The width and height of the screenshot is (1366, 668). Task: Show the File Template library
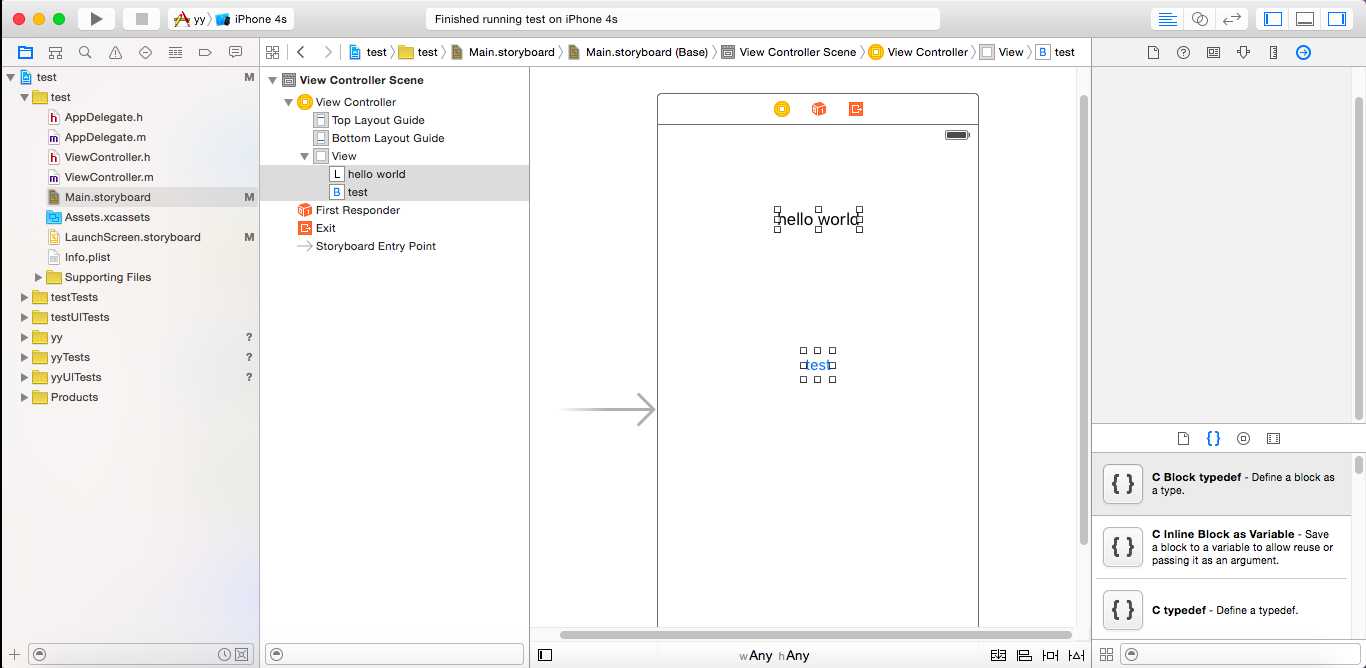click(1183, 438)
